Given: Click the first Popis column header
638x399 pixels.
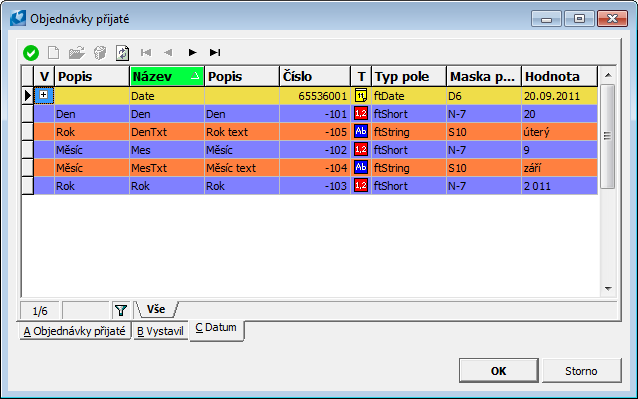Looking at the screenshot, I should [x=92, y=76].
